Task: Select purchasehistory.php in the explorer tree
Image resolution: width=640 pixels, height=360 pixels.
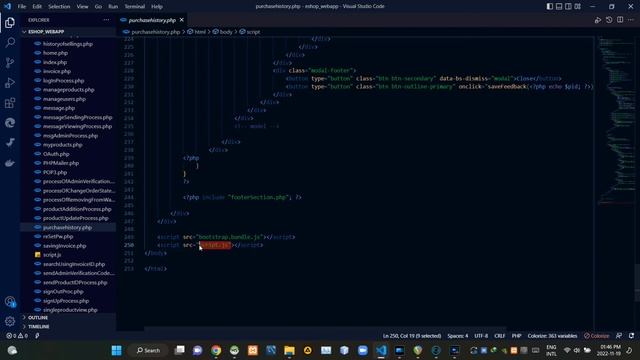Action: (67, 227)
